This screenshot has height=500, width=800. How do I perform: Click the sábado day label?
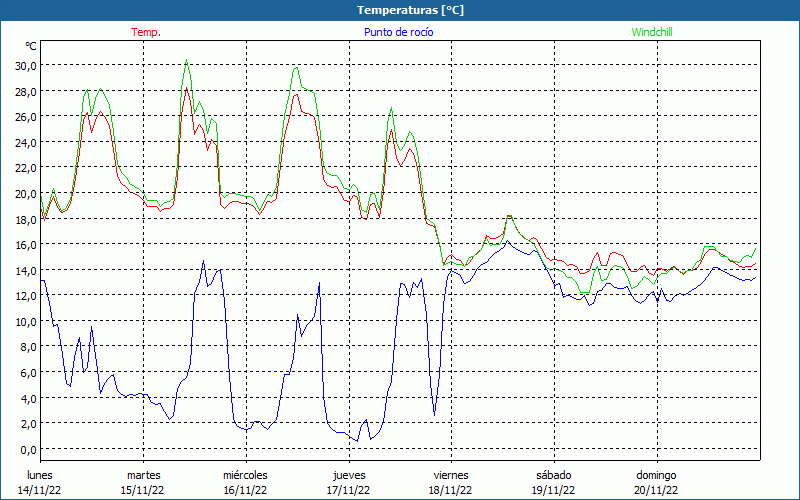click(x=554, y=475)
